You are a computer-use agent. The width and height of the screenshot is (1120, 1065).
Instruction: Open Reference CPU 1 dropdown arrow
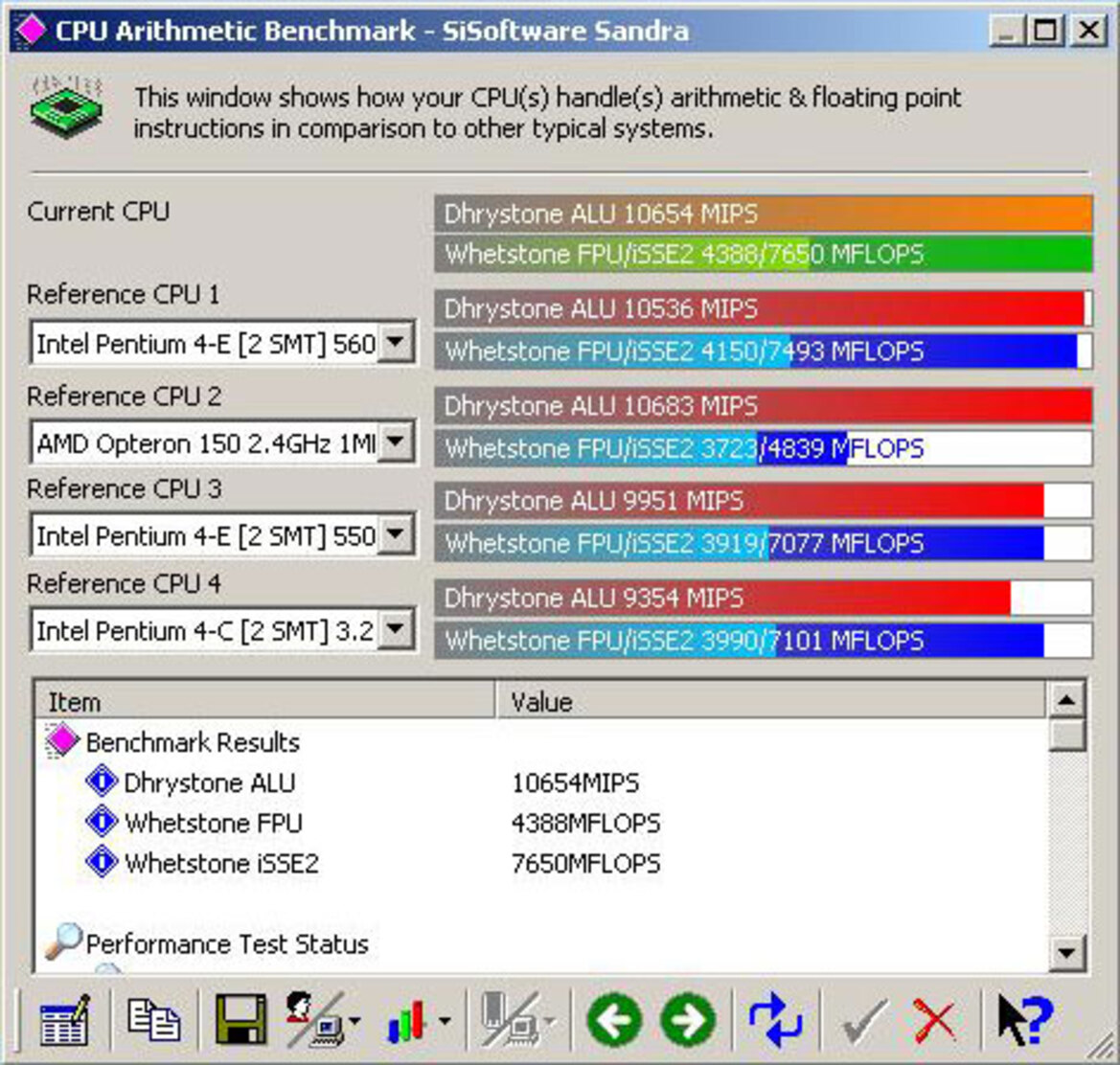(x=396, y=343)
